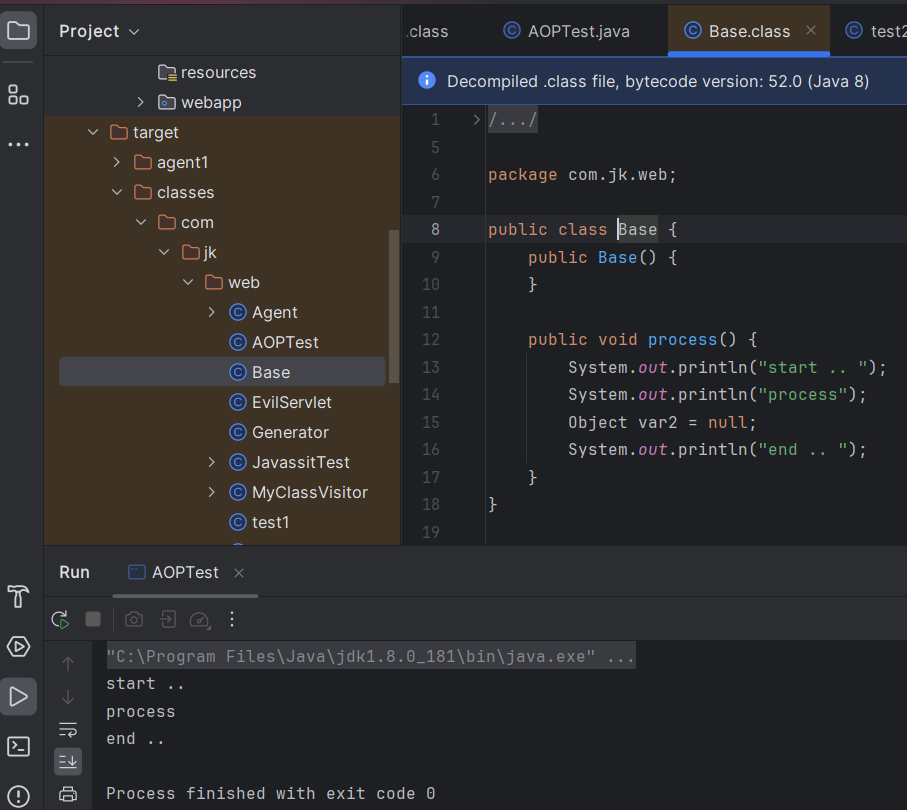The width and height of the screenshot is (907, 810).
Task: Click the Run panel title
Action: tap(74, 573)
